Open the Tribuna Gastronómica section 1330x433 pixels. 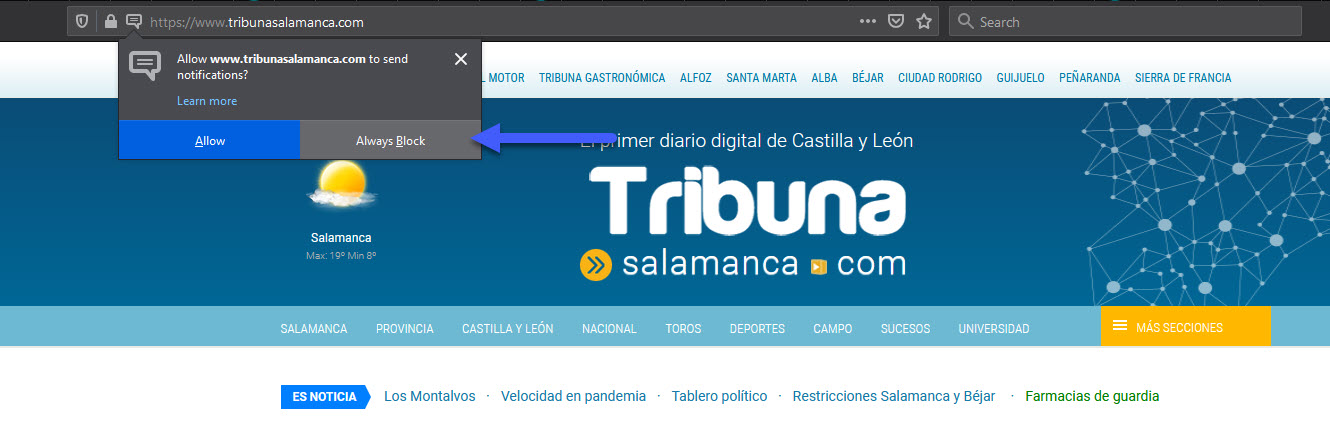tap(602, 78)
